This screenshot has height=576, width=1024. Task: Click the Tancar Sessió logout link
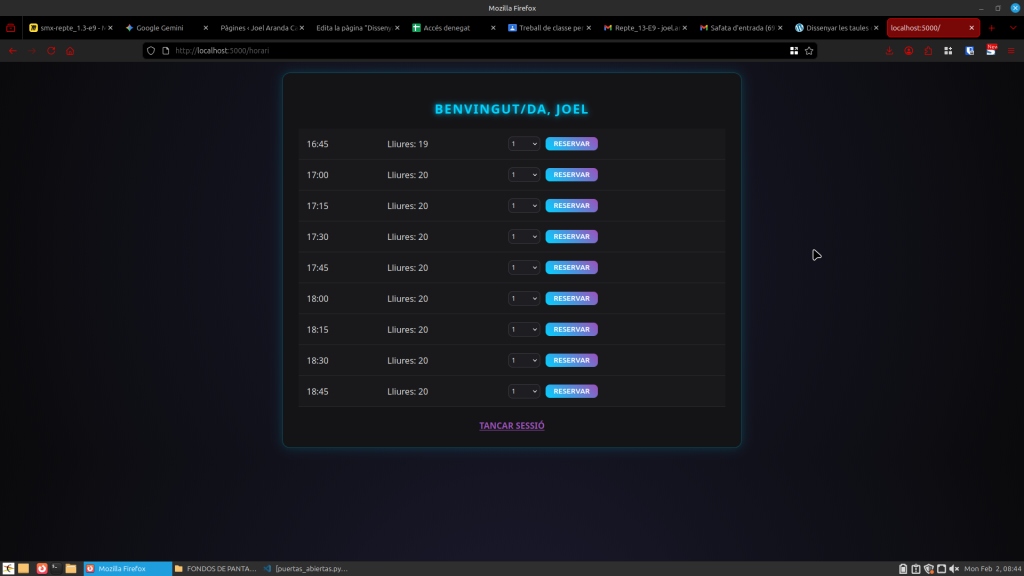pyautogui.click(x=512, y=426)
